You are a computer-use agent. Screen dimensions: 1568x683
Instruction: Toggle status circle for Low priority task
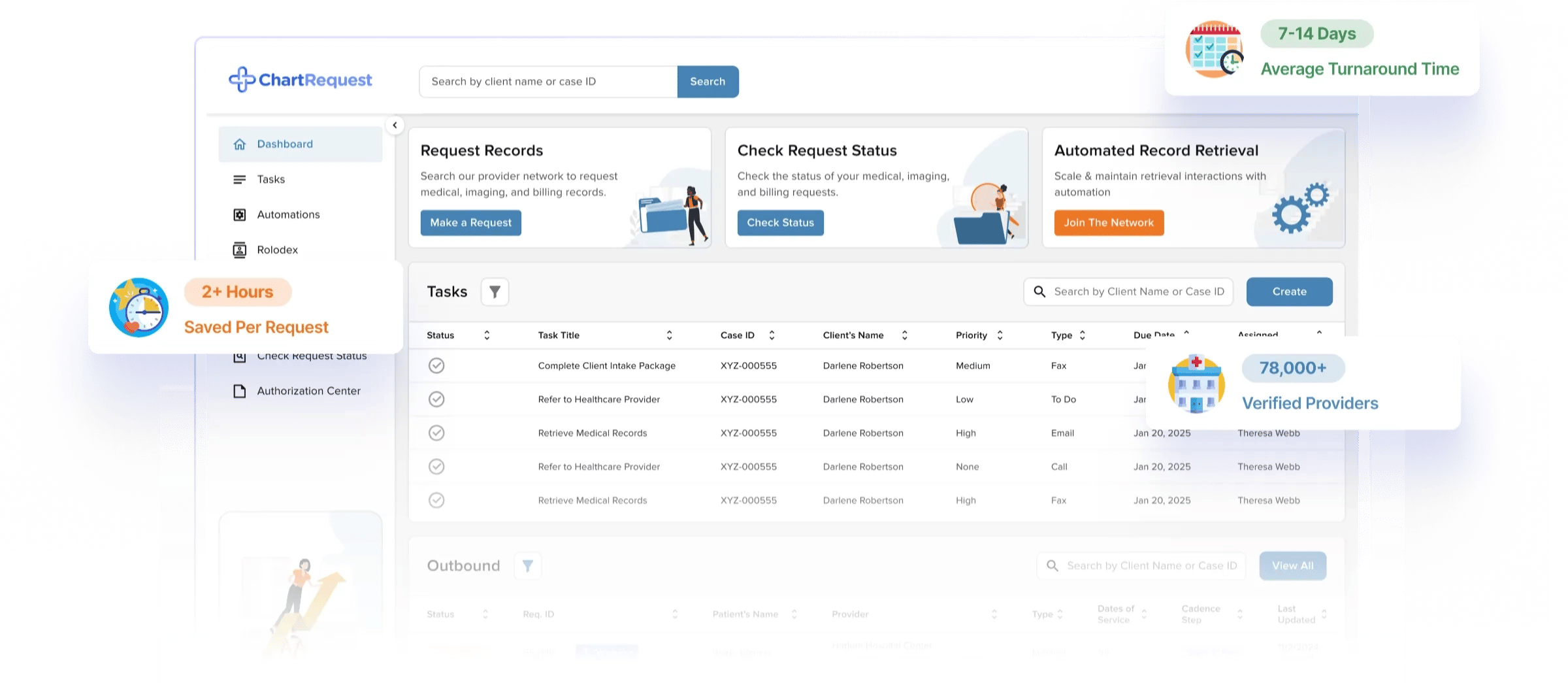tap(436, 399)
